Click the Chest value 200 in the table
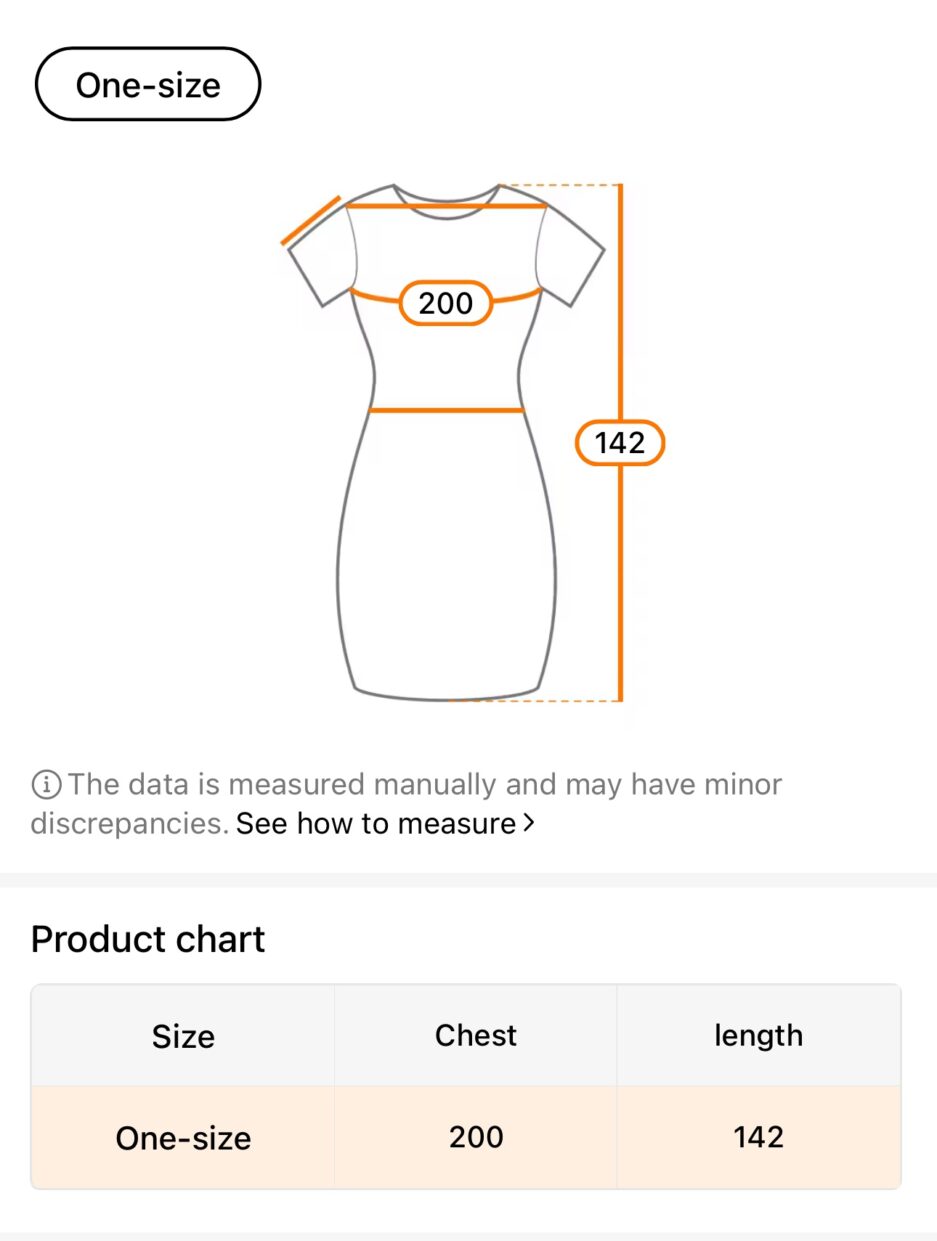This screenshot has height=1241, width=937. [476, 1137]
